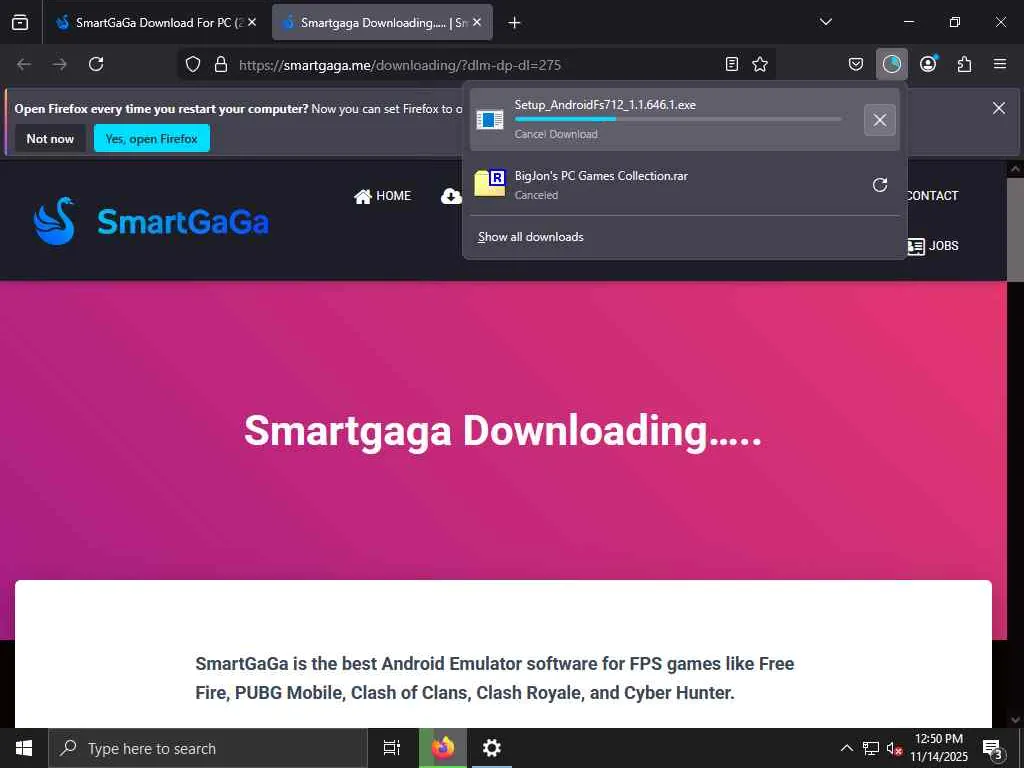Switch to SmartGaGa Download For PC tab
Screen dimensions: 1024x768
pos(155,23)
